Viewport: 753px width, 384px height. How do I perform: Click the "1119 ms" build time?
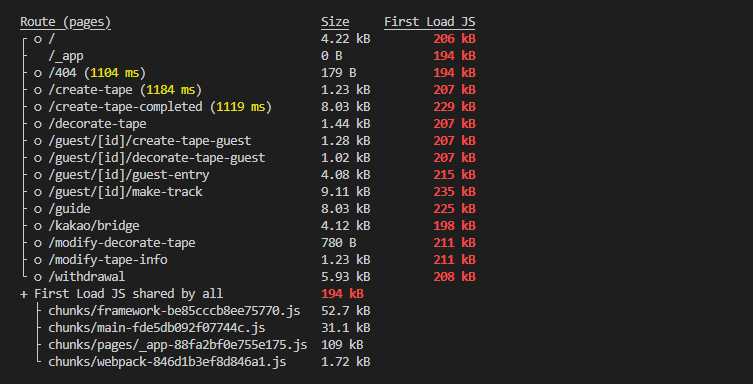click(241, 107)
